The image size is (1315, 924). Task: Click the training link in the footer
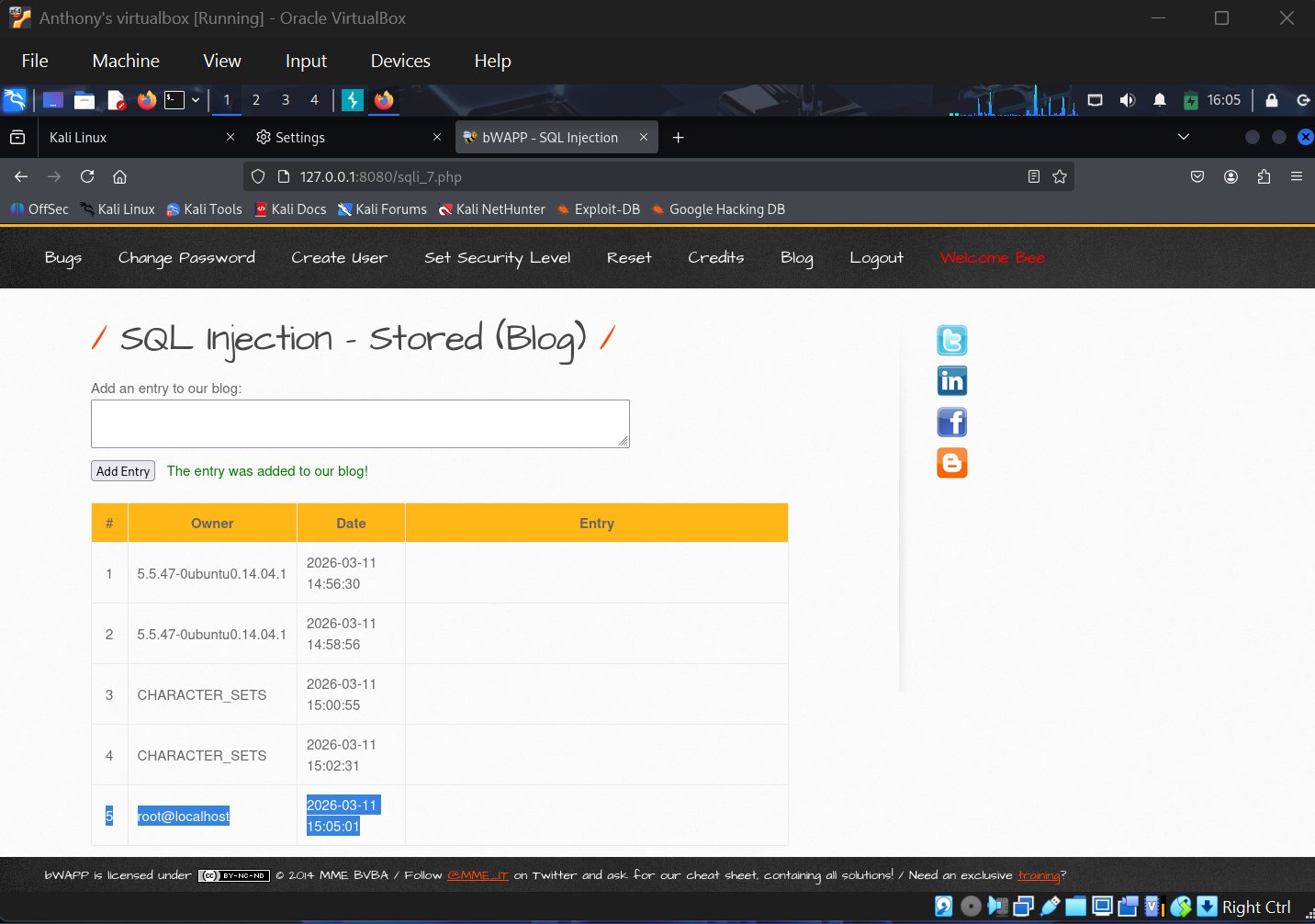click(1039, 875)
